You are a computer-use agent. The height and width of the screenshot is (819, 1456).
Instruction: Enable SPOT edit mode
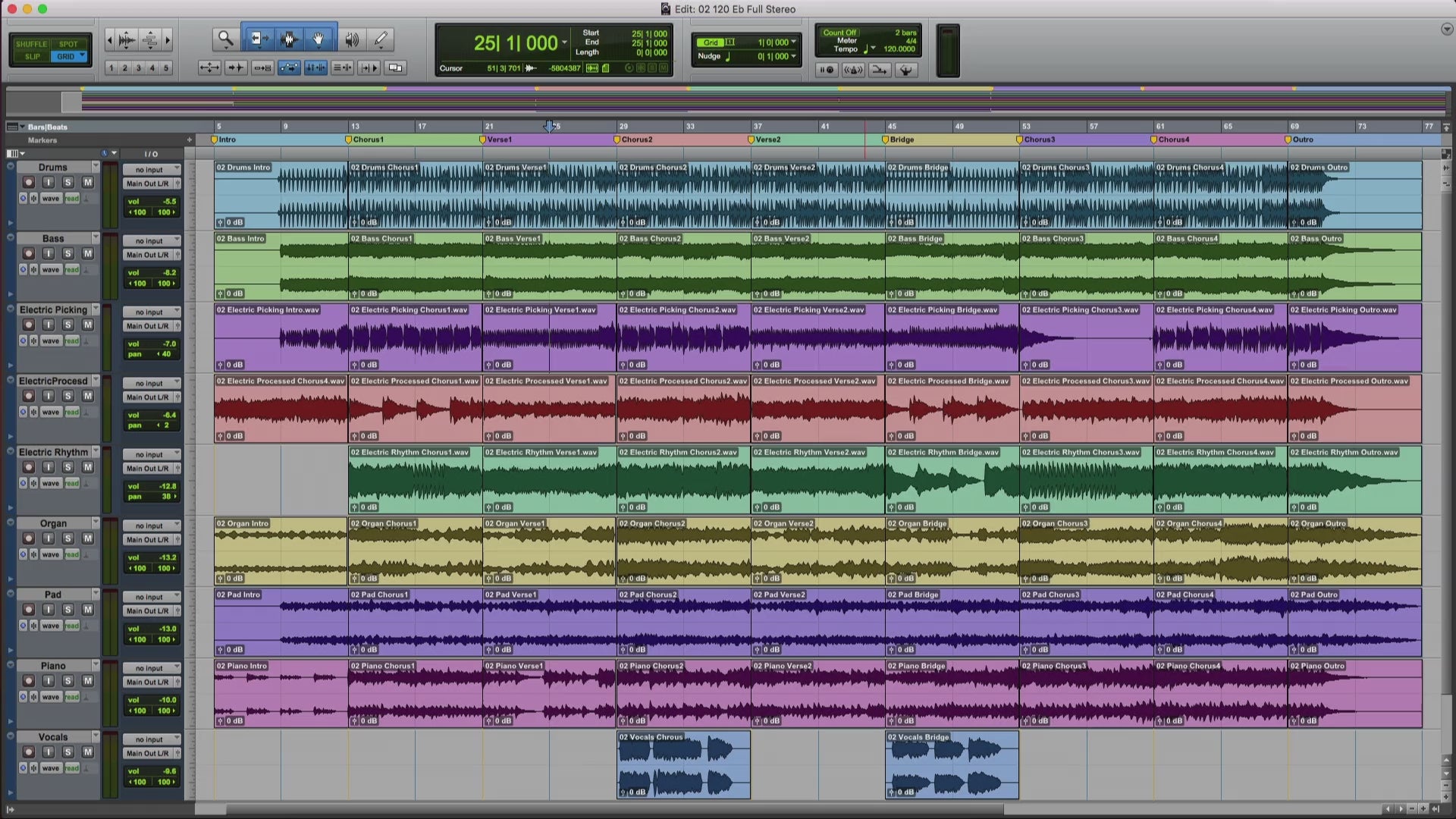click(x=69, y=44)
